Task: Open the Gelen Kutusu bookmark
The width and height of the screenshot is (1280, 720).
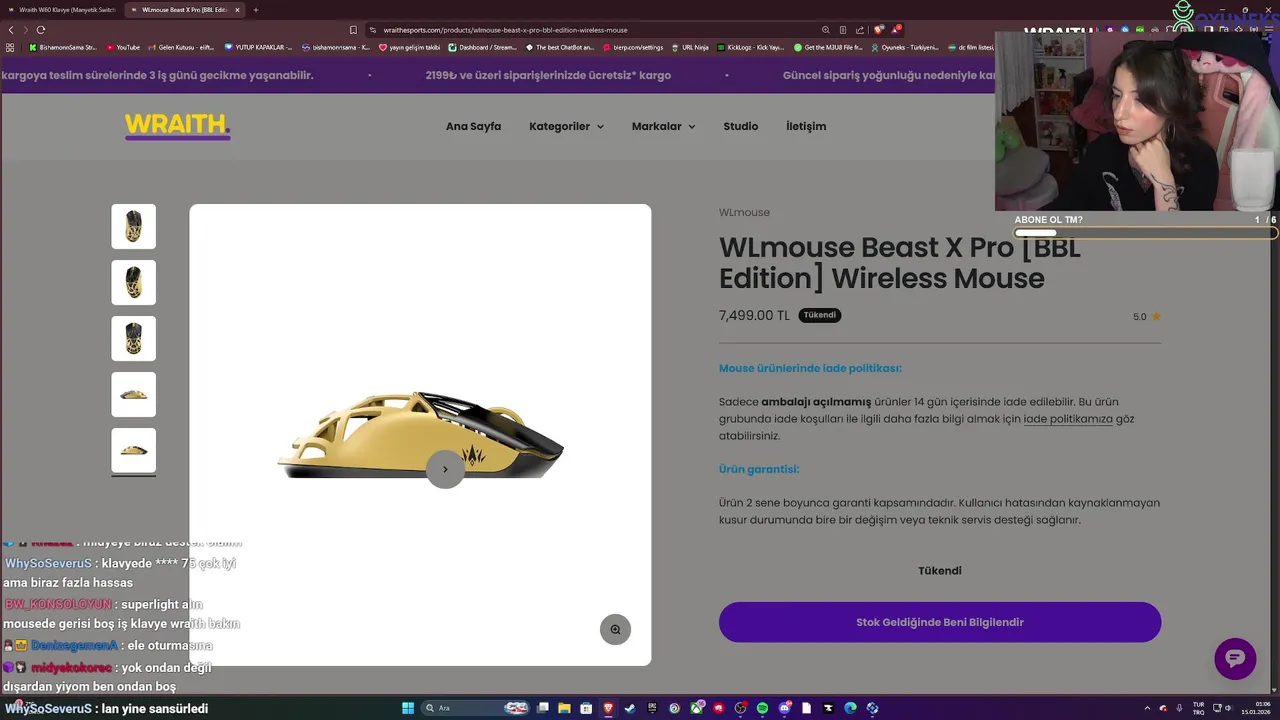Action: click(181, 47)
